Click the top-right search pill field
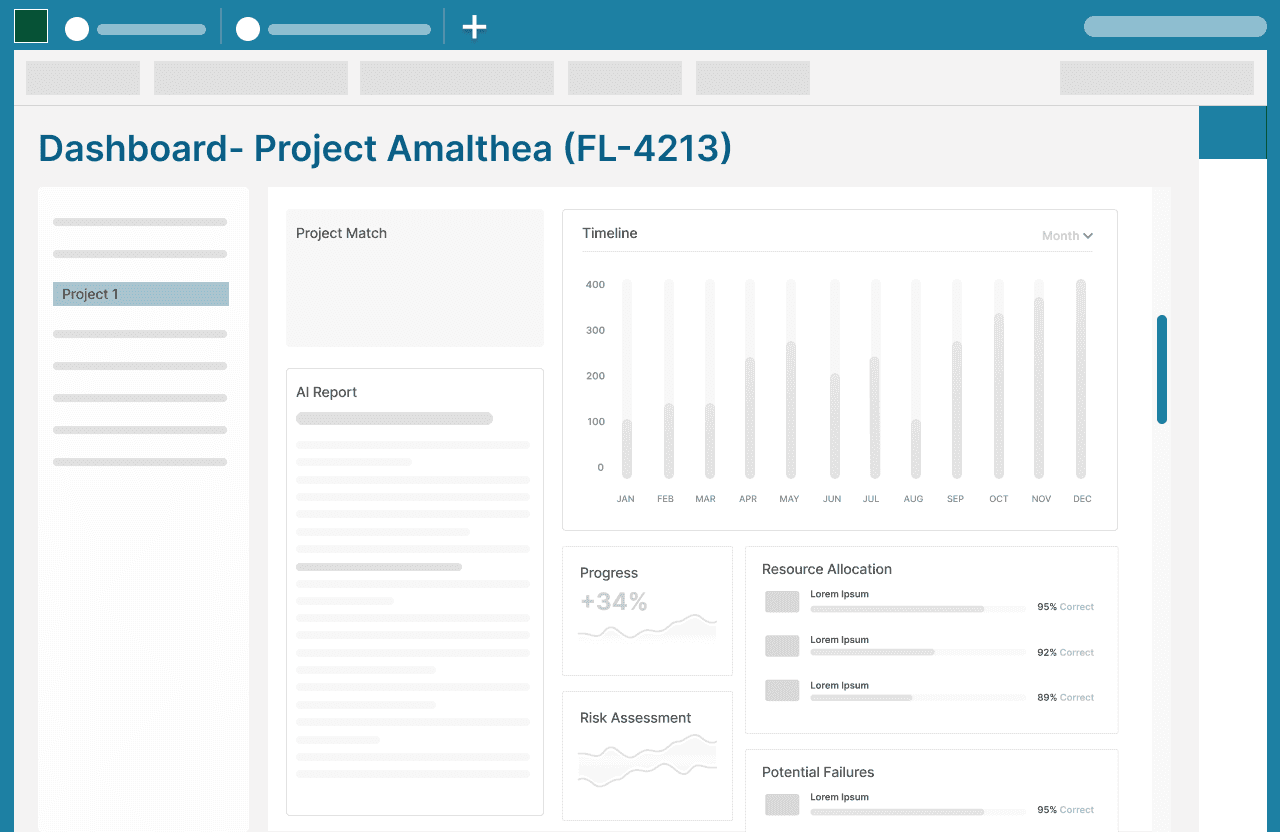This screenshot has width=1280, height=832. (x=1176, y=26)
